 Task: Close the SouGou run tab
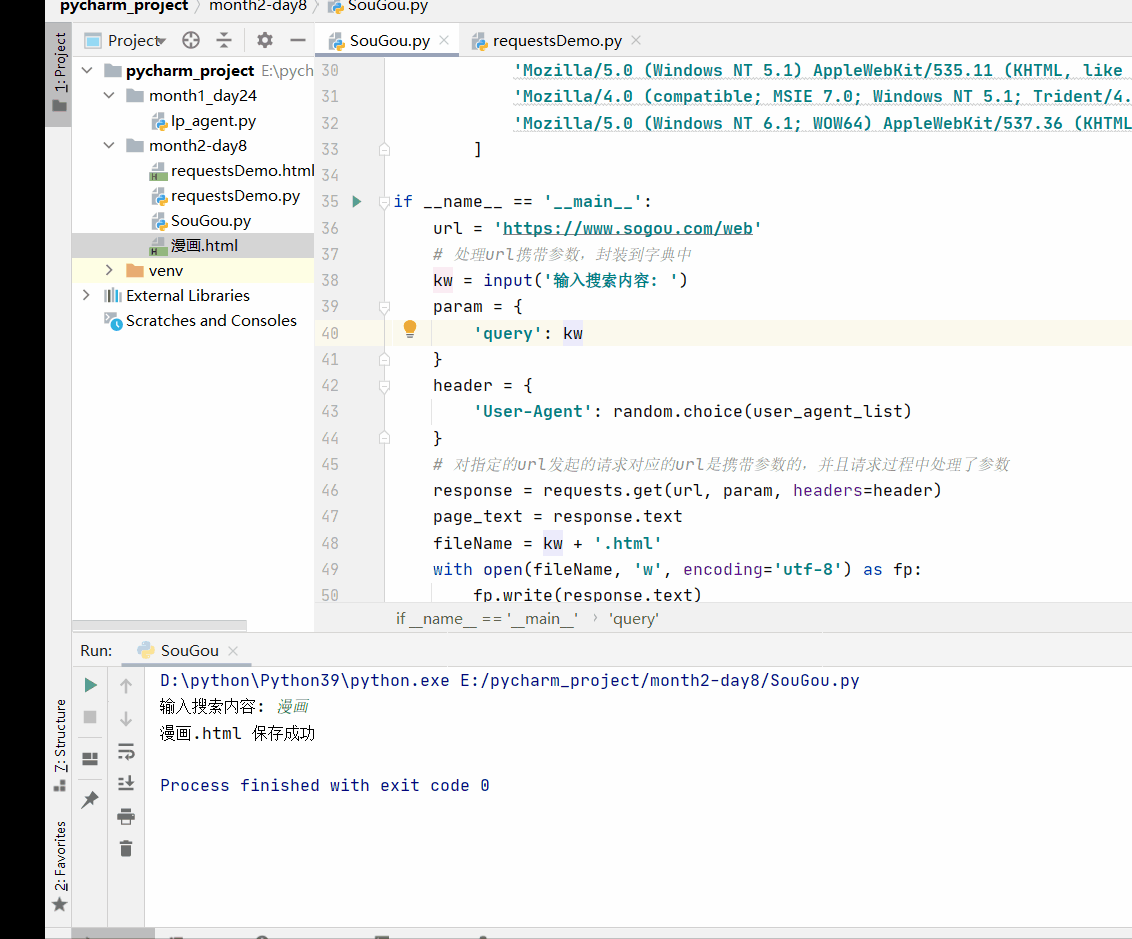[x=232, y=651]
